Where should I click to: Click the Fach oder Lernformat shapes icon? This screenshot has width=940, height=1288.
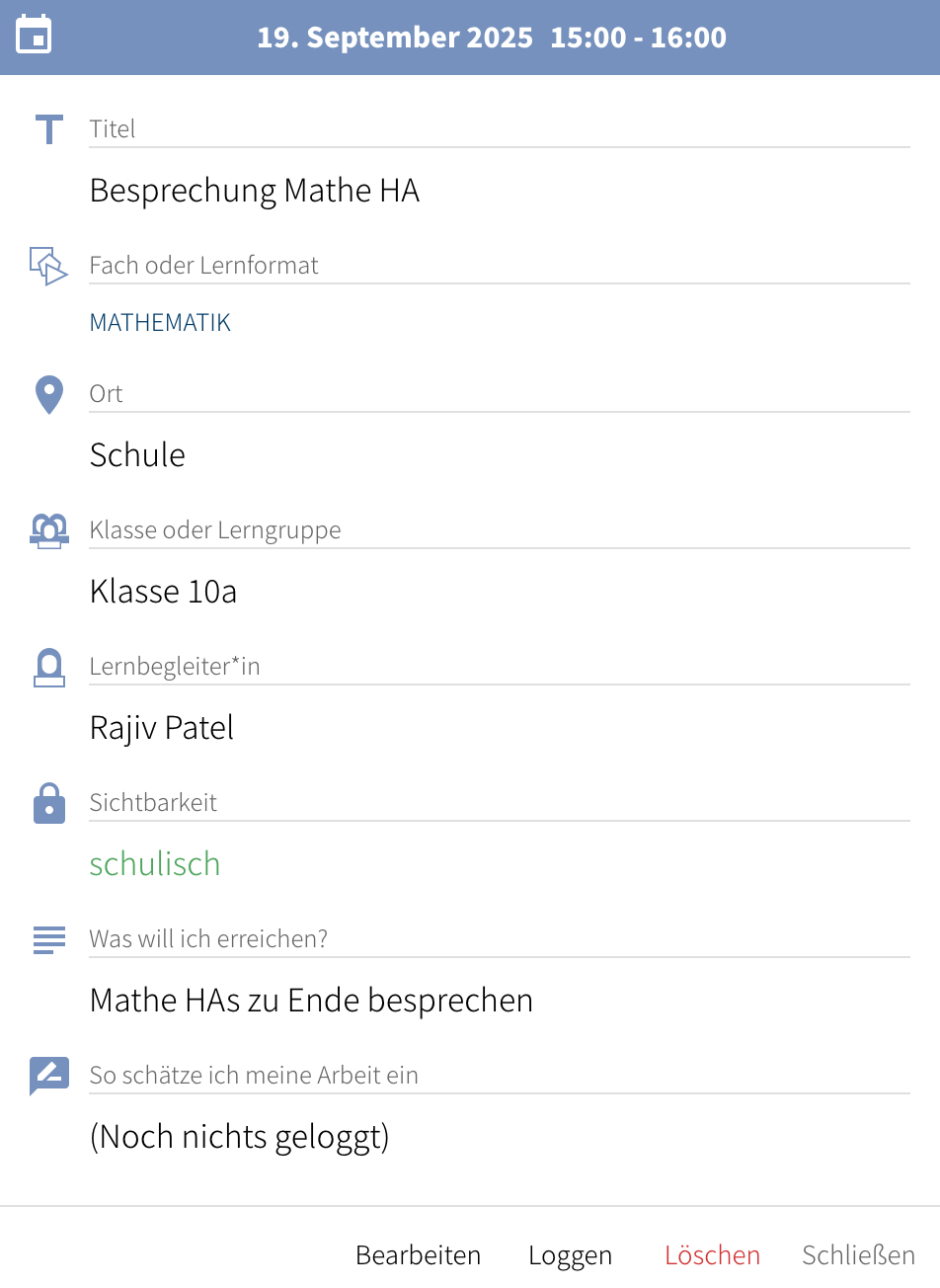pos(48,266)
